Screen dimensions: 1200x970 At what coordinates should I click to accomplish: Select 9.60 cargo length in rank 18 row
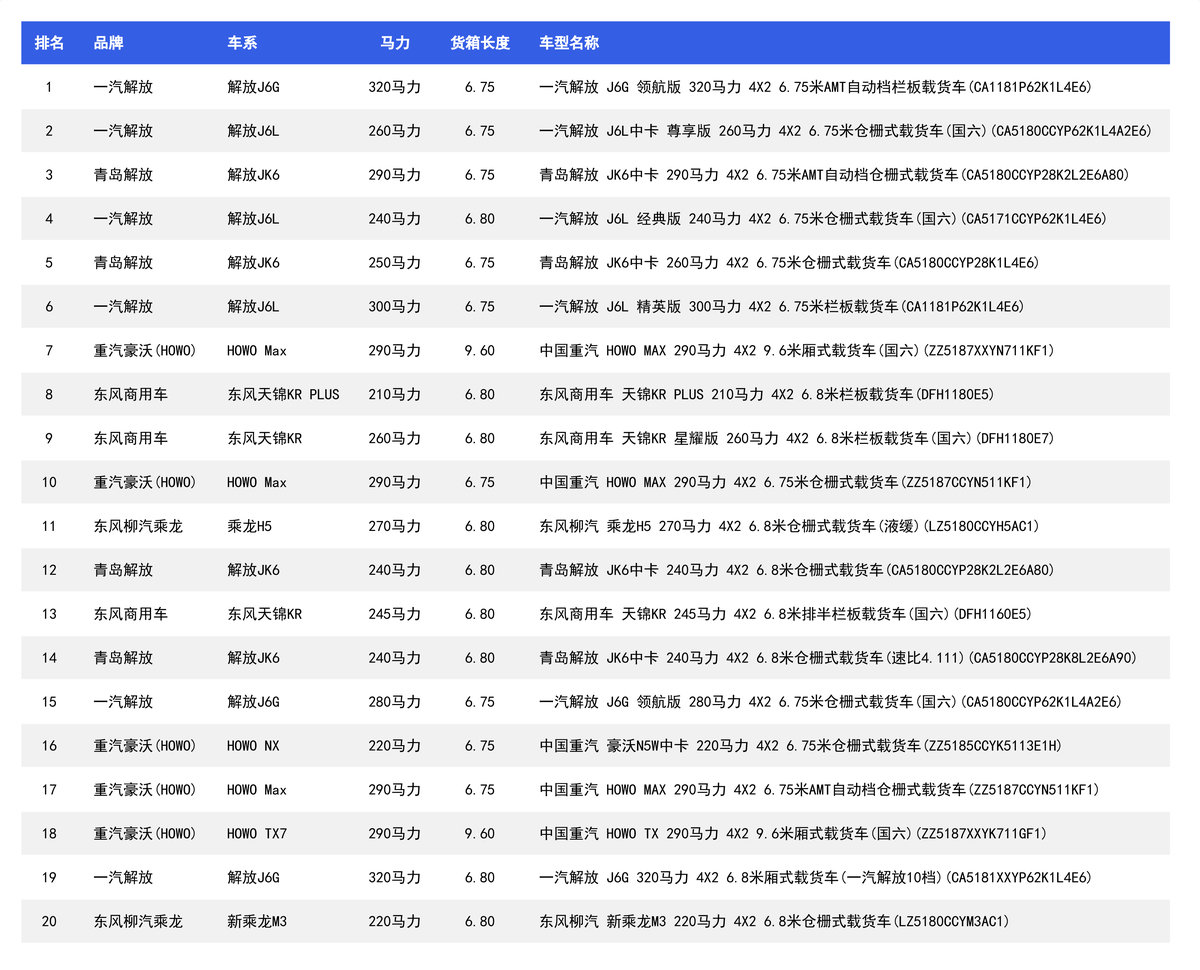click(x=480, y=835)
